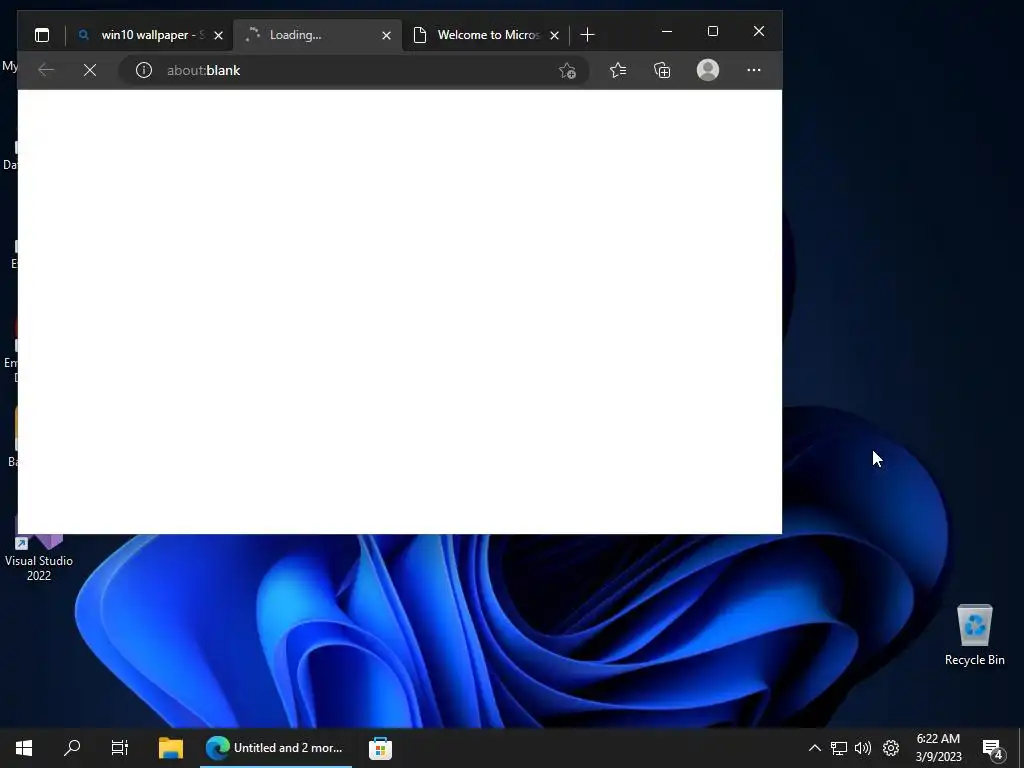Open File Explorer from the taskbar
Screen dimensions: 1024x768
coord(171,748)
